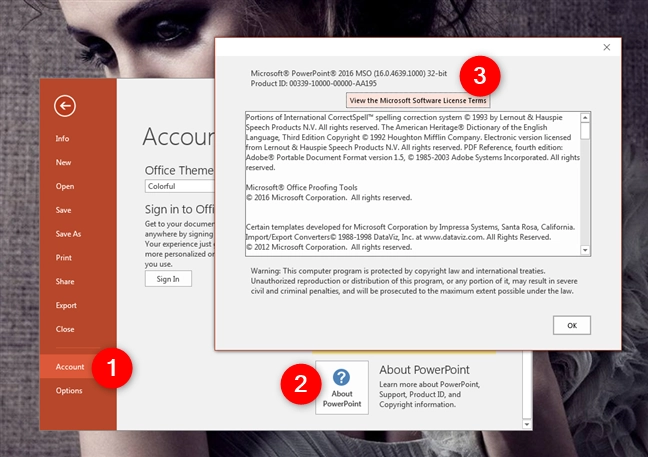Click the Warning copyright notice text
Image resolution: width=648 pixels, height=457 pixels.
tap(414, 281)
